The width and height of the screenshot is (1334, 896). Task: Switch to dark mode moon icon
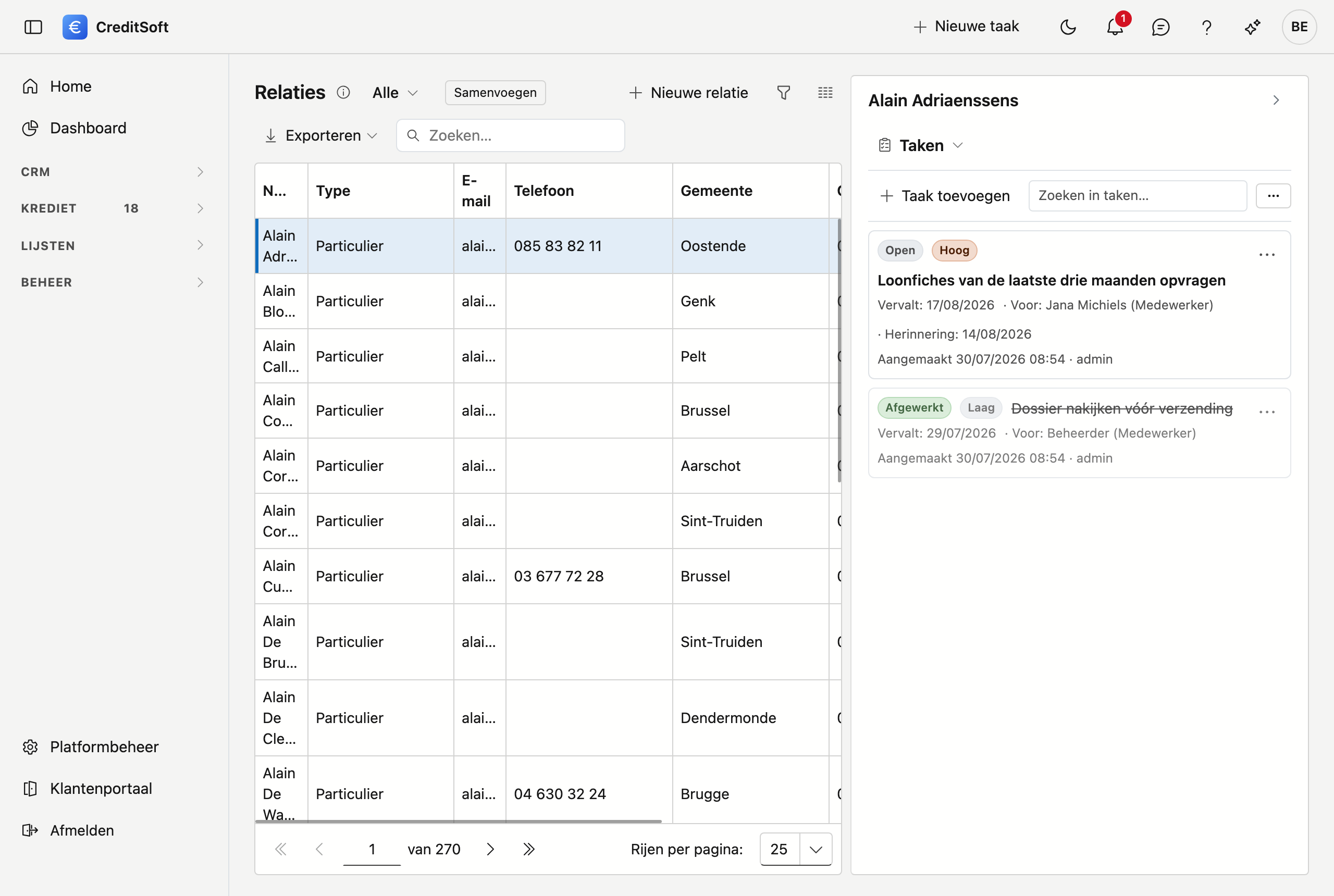(x=1068, y=27)
